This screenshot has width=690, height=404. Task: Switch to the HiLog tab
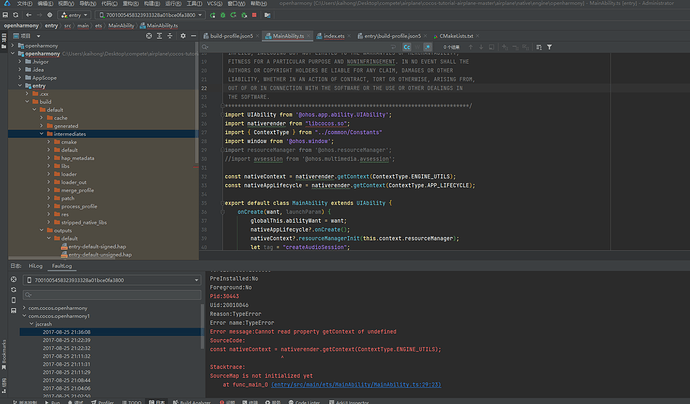click(x=35, y=268)
